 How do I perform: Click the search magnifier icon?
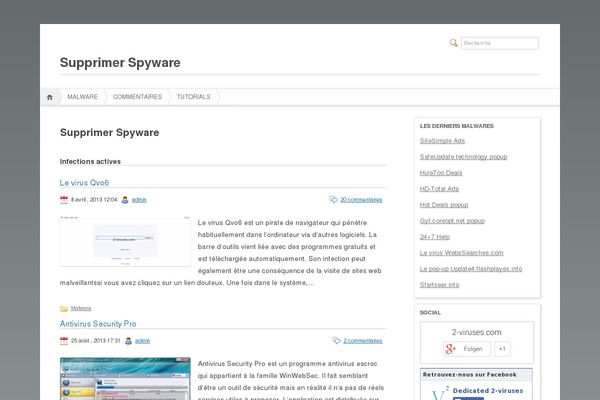[x=453, y=43]
